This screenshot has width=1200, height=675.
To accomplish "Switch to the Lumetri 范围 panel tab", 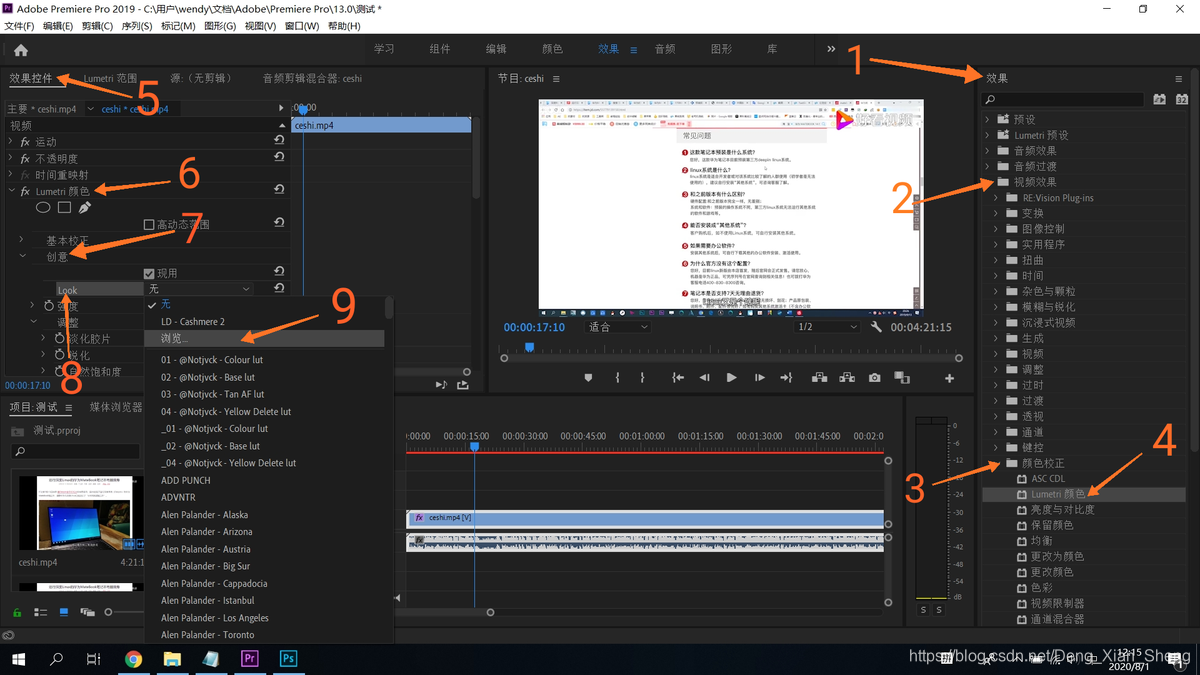I will coord(110,78).
